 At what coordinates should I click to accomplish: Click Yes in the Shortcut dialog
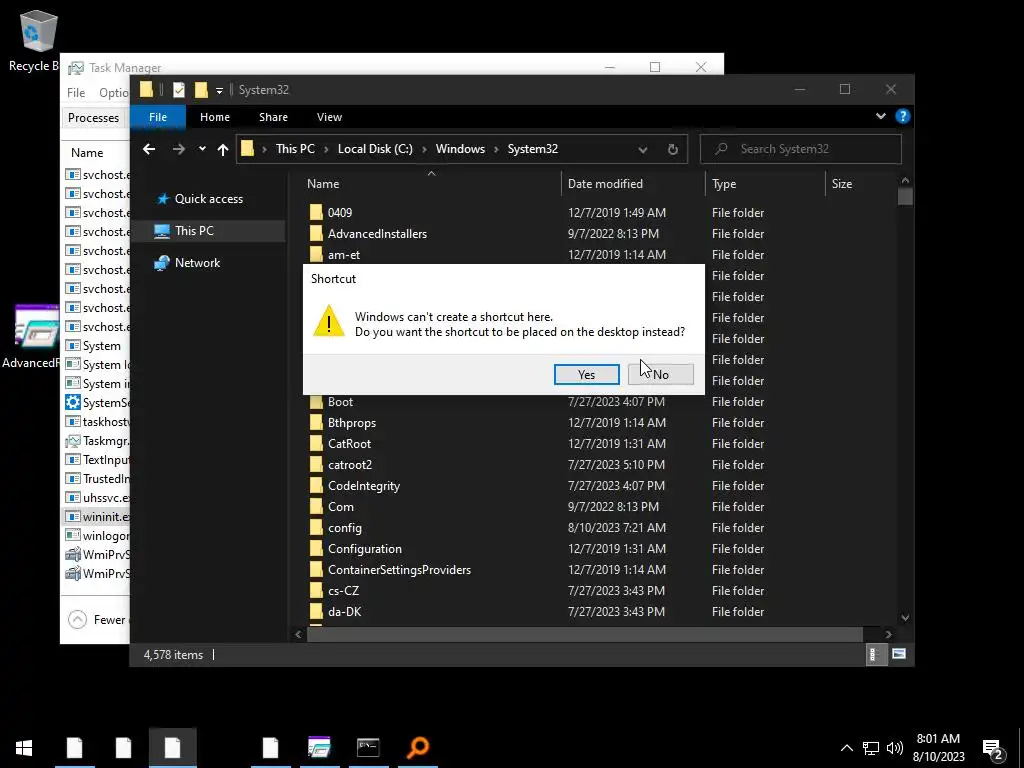point(586,374)
